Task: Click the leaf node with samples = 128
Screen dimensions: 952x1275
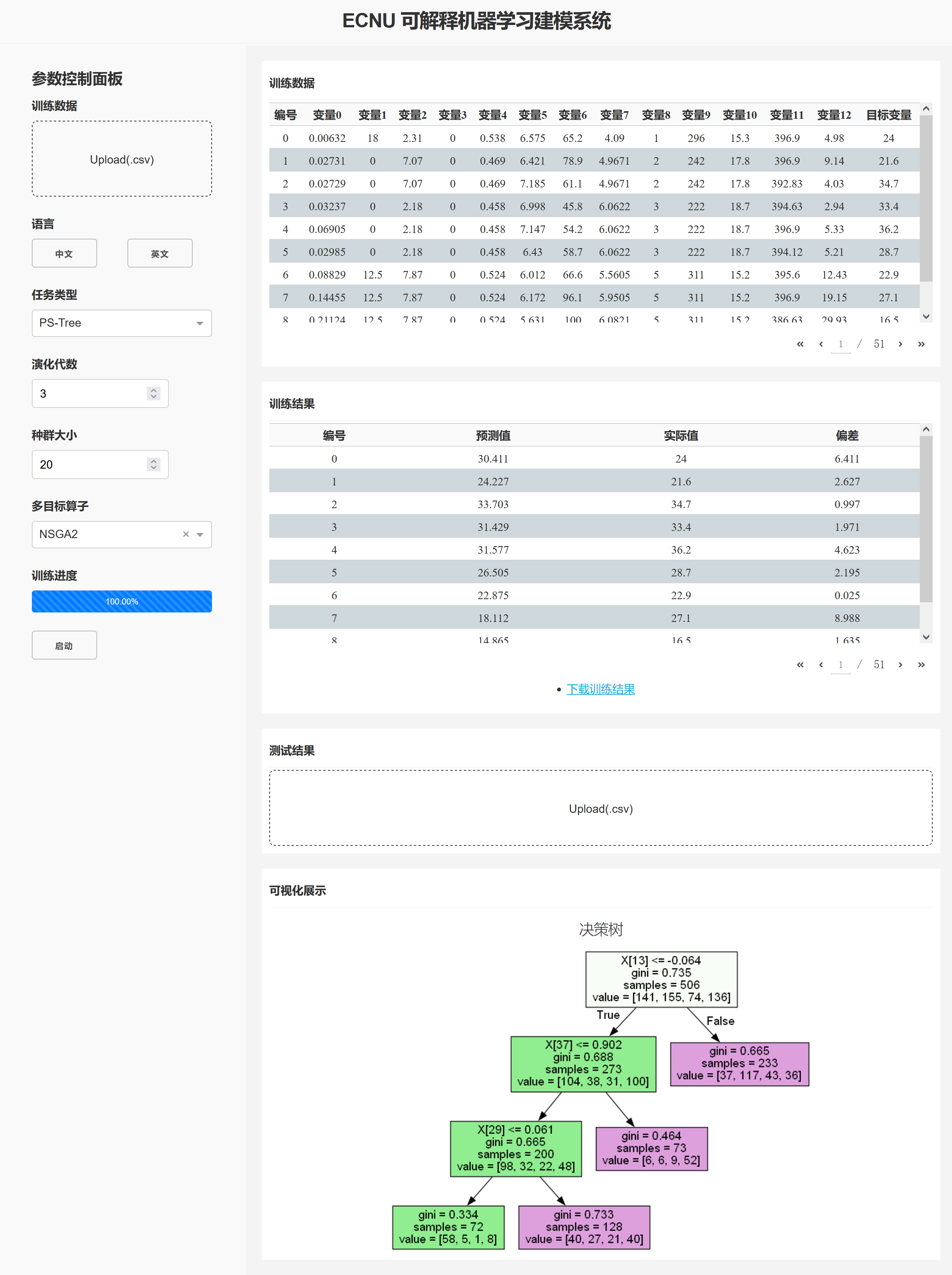Action: (x=584, y=1227)
